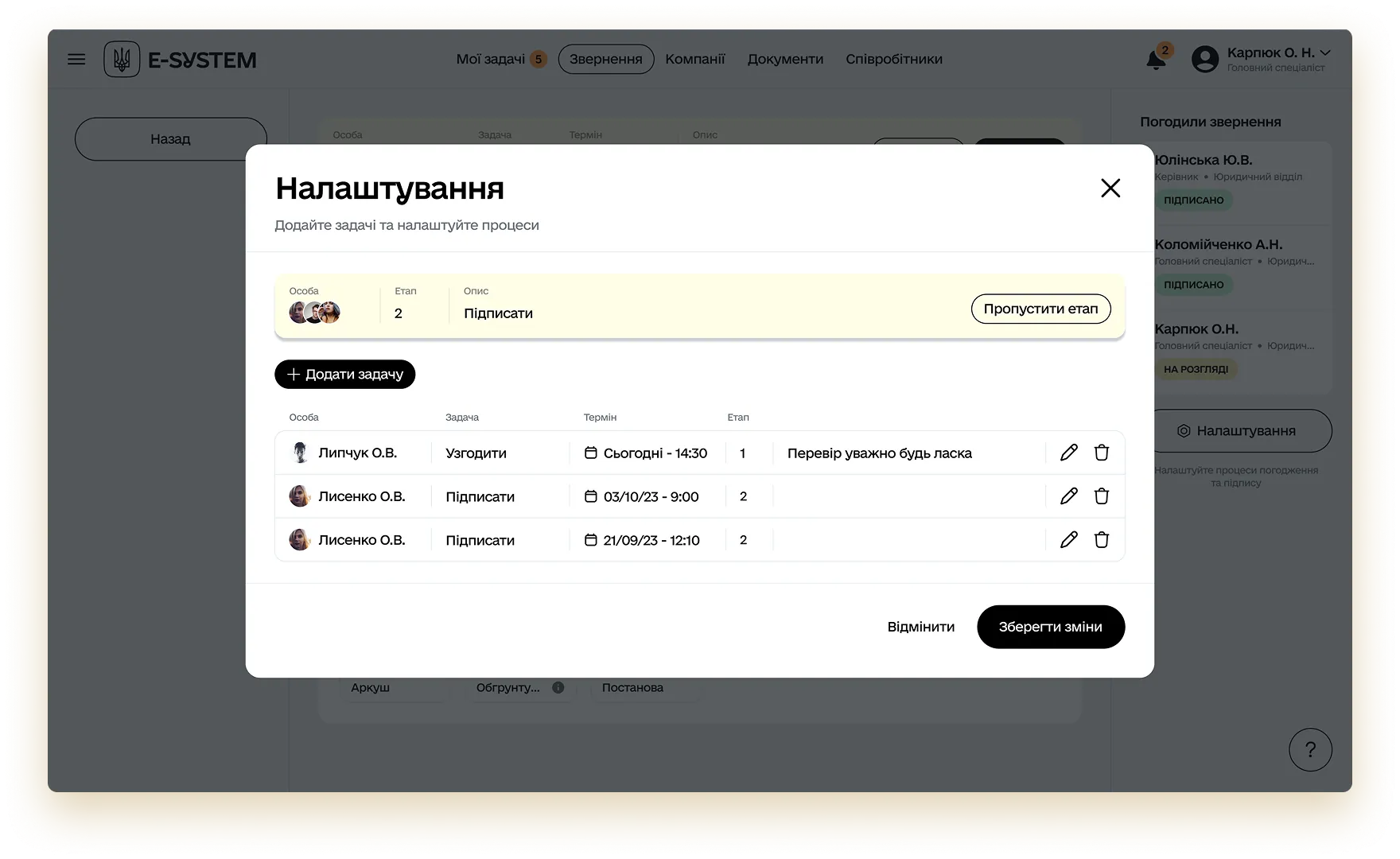
Task: Edit the Лисенко О.В. 21/09/23 task
Action: click(1069, 540)
